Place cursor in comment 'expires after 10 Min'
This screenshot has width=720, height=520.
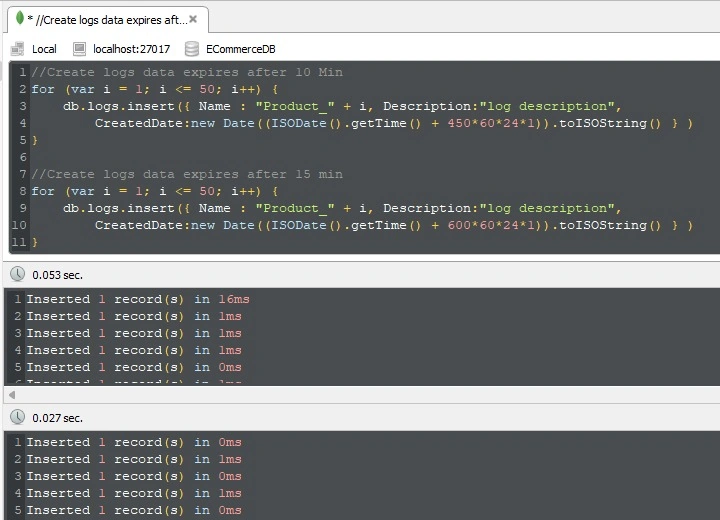point(263,72)
